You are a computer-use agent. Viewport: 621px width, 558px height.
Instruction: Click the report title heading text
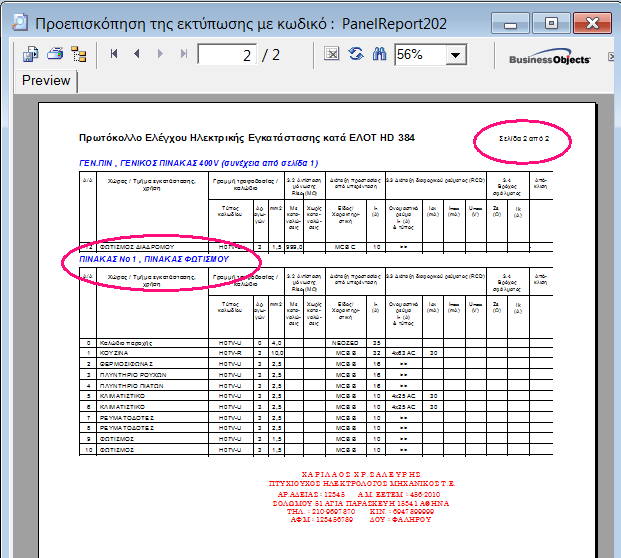click(x=246, y=138)
